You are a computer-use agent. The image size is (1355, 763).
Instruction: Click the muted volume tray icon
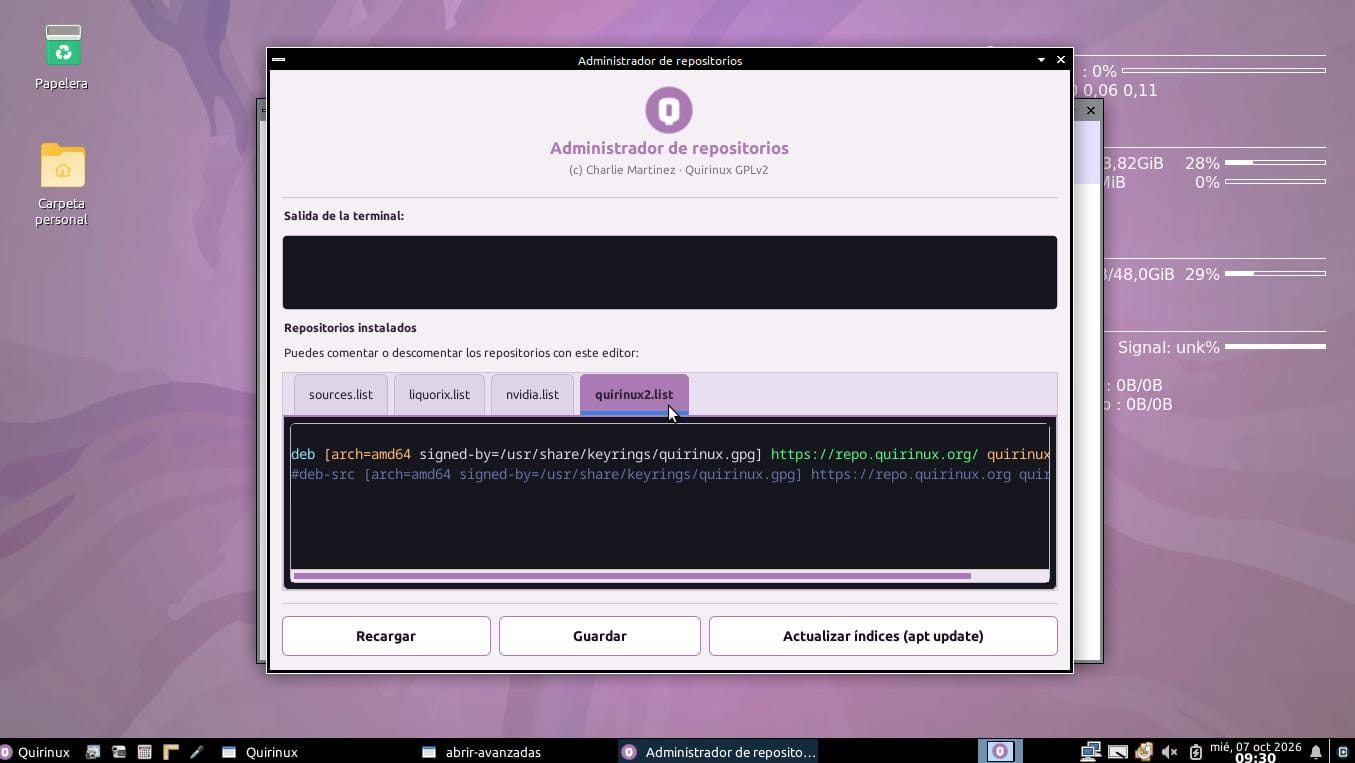tap(1169, 752)
